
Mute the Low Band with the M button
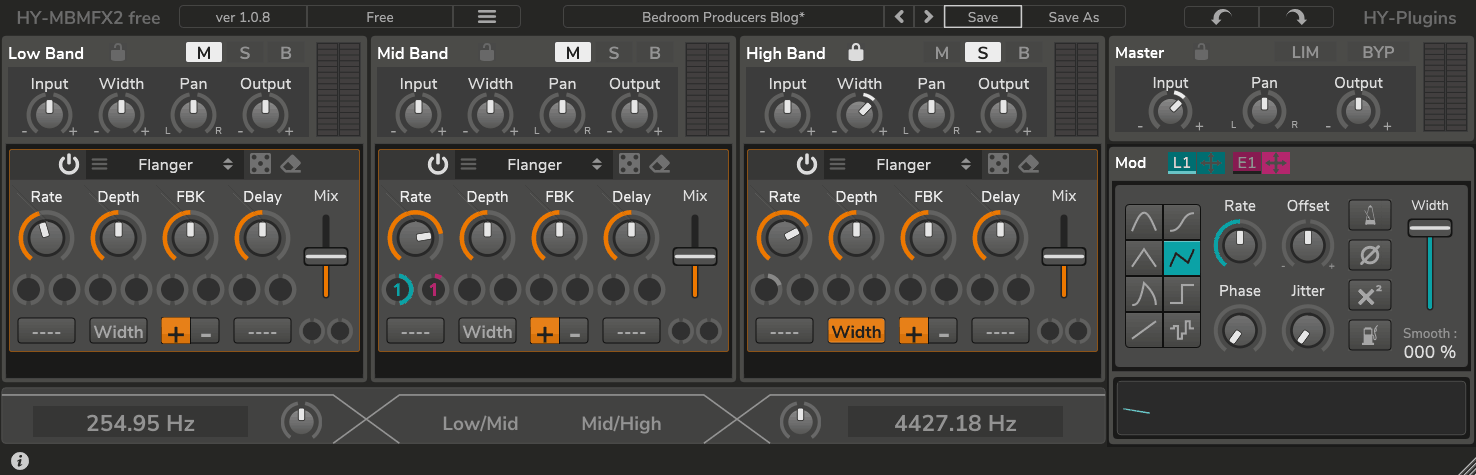204,53
